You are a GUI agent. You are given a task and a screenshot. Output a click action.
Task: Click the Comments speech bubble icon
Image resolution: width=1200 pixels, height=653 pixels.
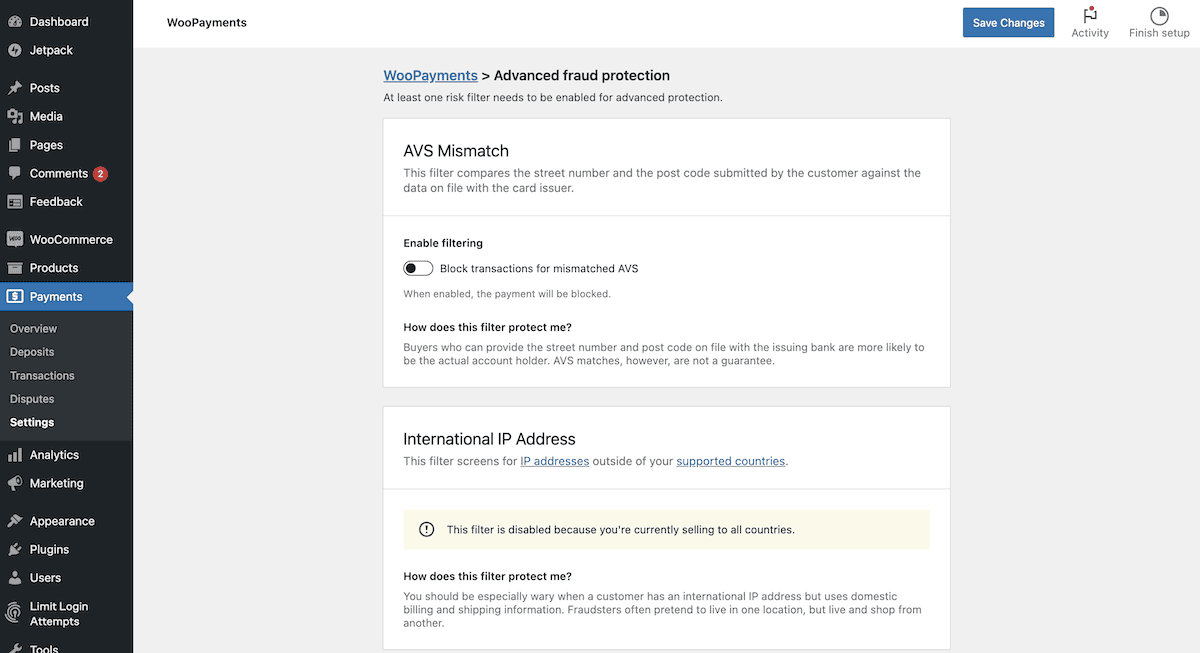tap(15, 173)
